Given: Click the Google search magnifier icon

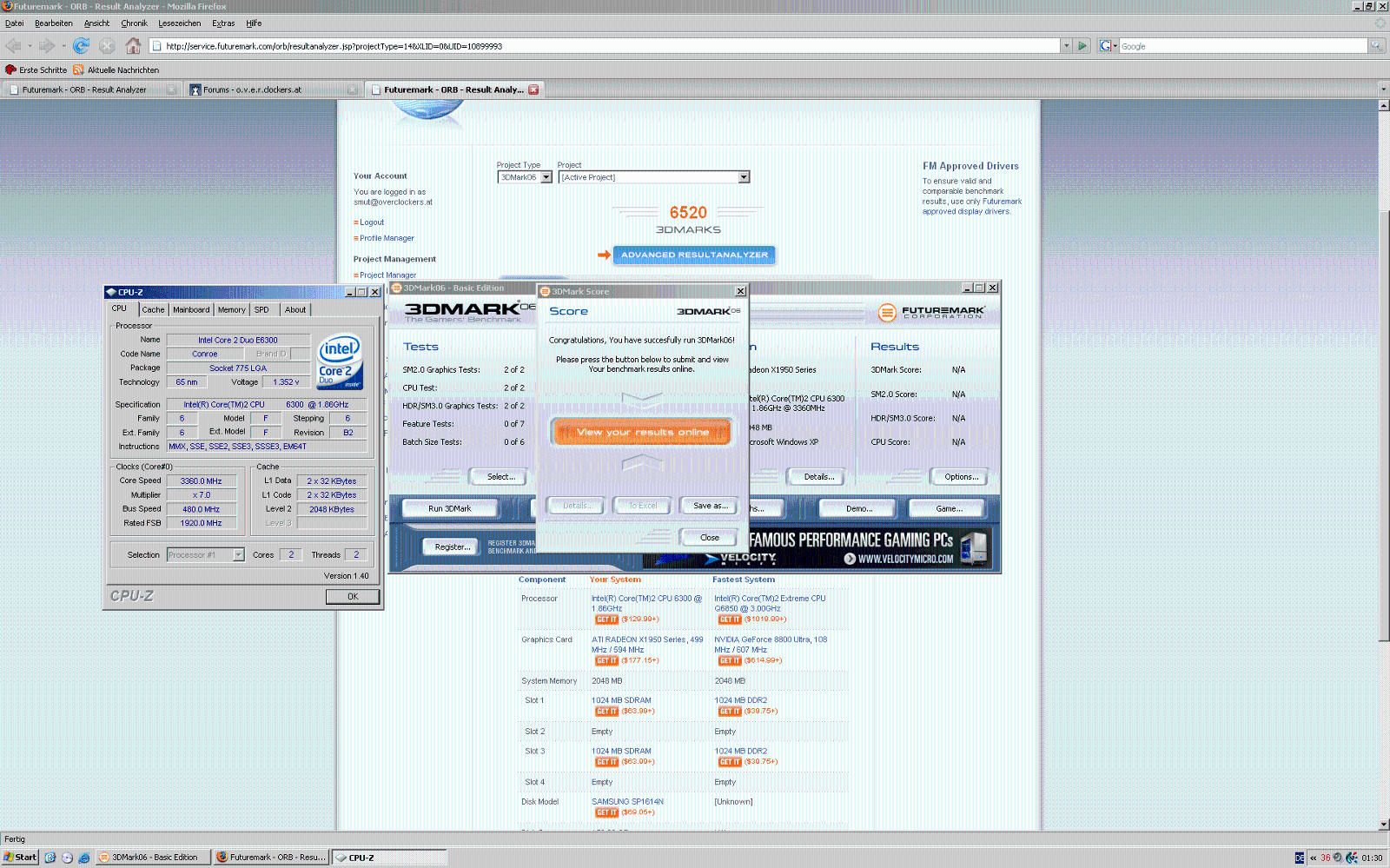Looking at the screenshot, I should [x=1376, y=46].
